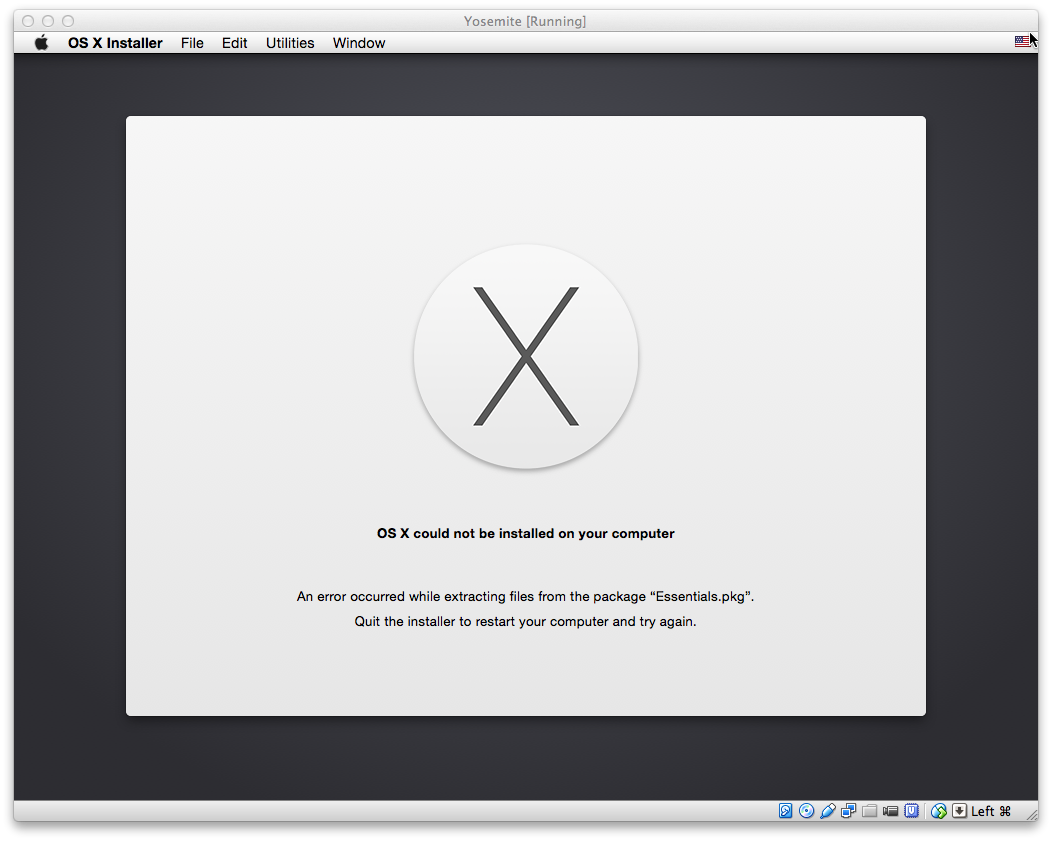The image size is (1052, 841).
Task: Open the Apple menu
Action: [42, 43]
